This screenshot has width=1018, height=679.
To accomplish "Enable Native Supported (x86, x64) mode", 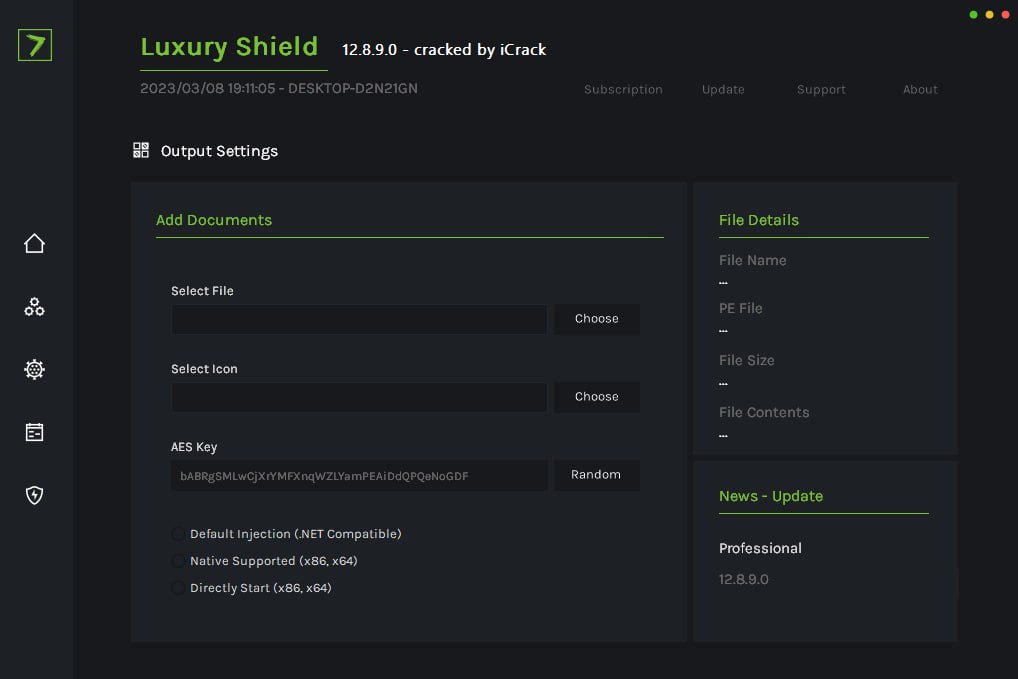I will pyautogui.click(x=178, y=561).
